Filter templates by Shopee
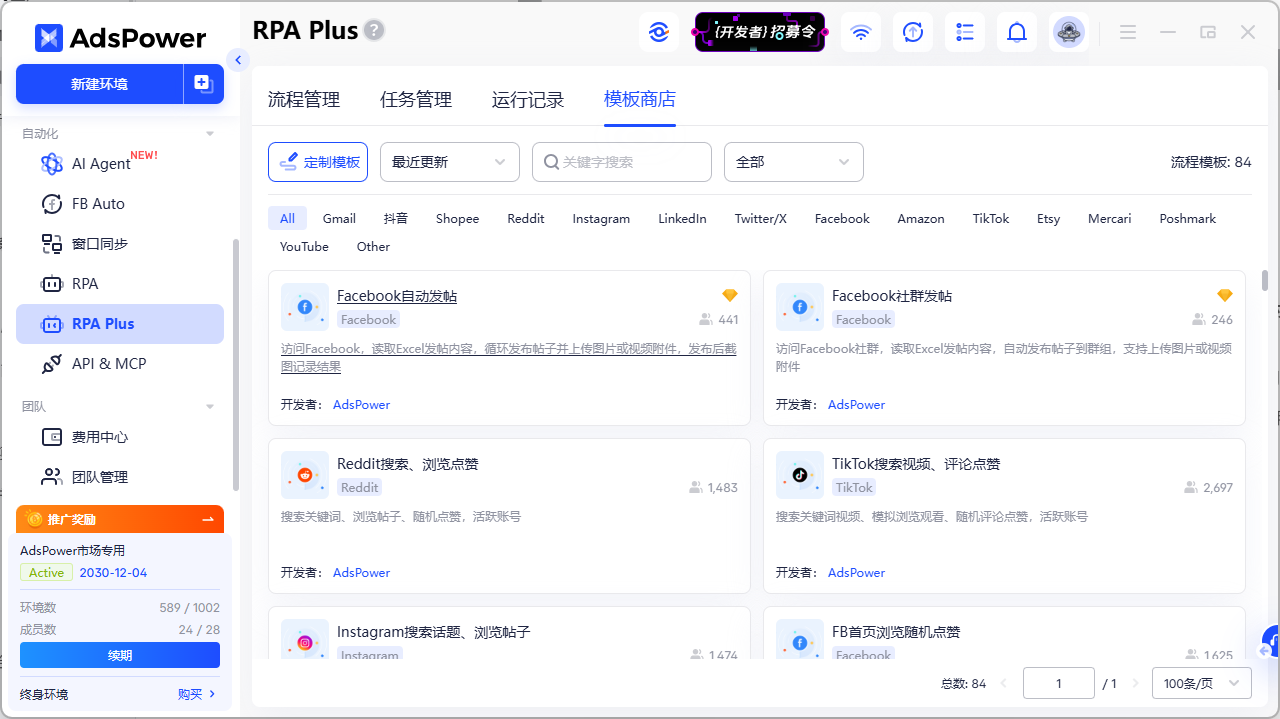 pos(457,219)
